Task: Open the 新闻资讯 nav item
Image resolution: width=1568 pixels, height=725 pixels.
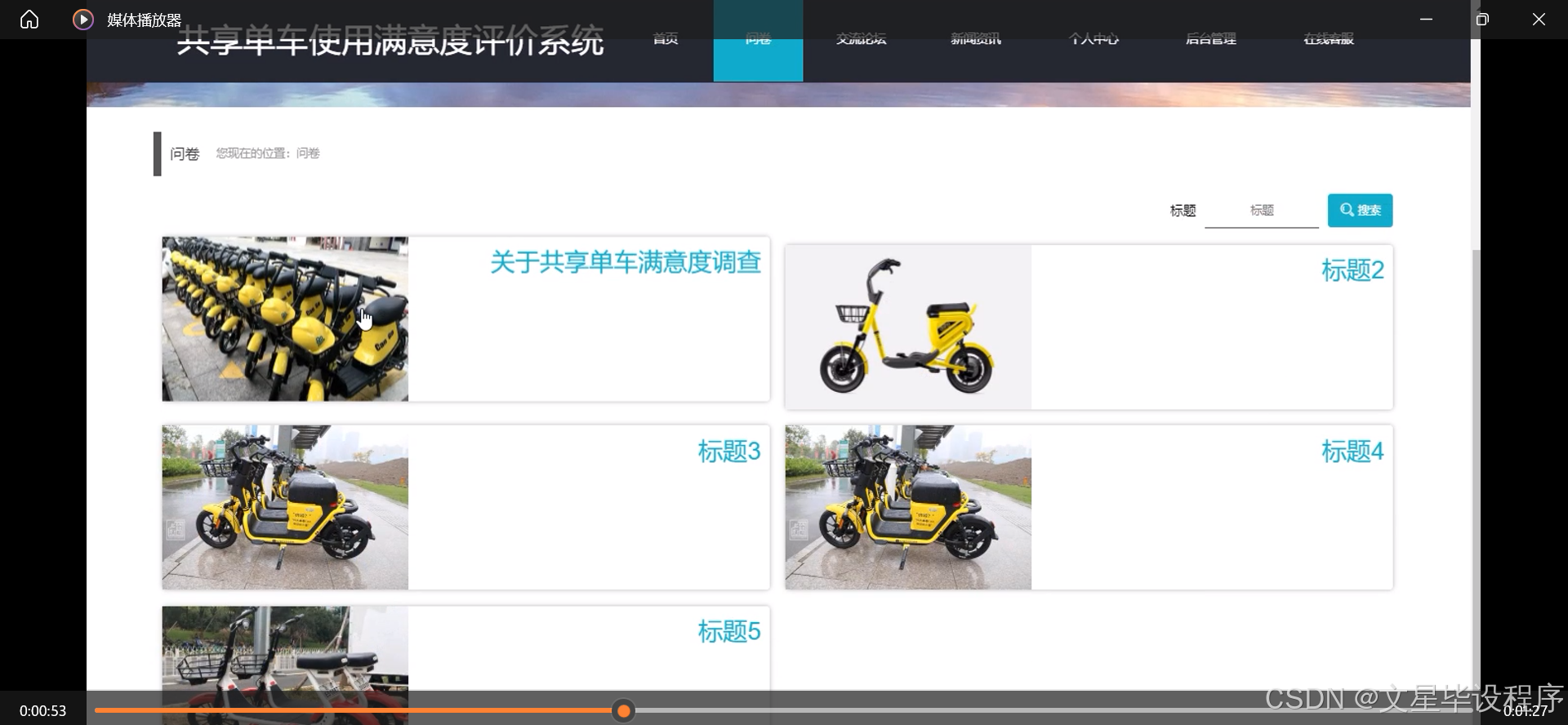Action: (x=976, y=38)
